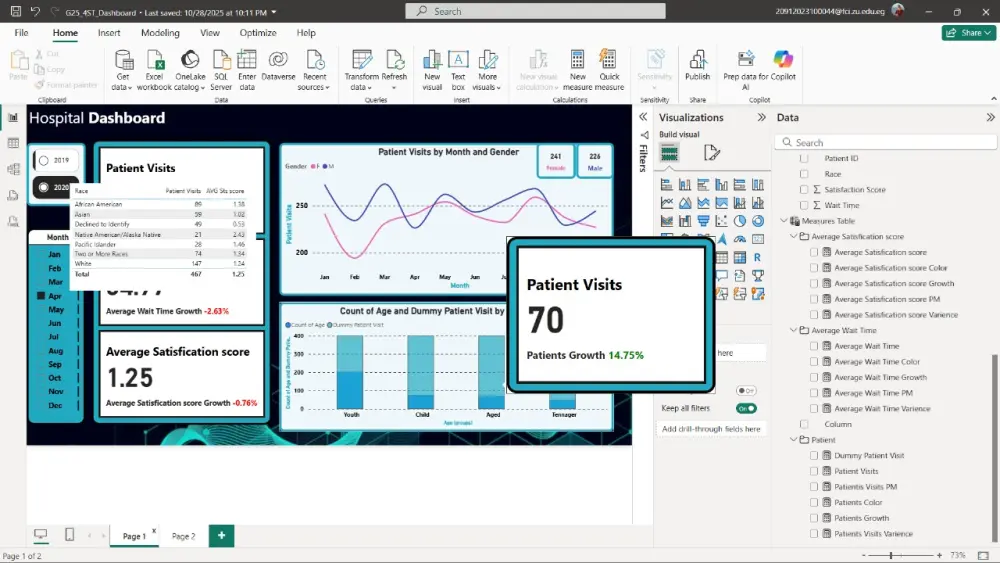Image resolution: width=1000 pixels, height=563 pixels.
Task: Open OneLake catalog
Action: (x=189, y=70)
